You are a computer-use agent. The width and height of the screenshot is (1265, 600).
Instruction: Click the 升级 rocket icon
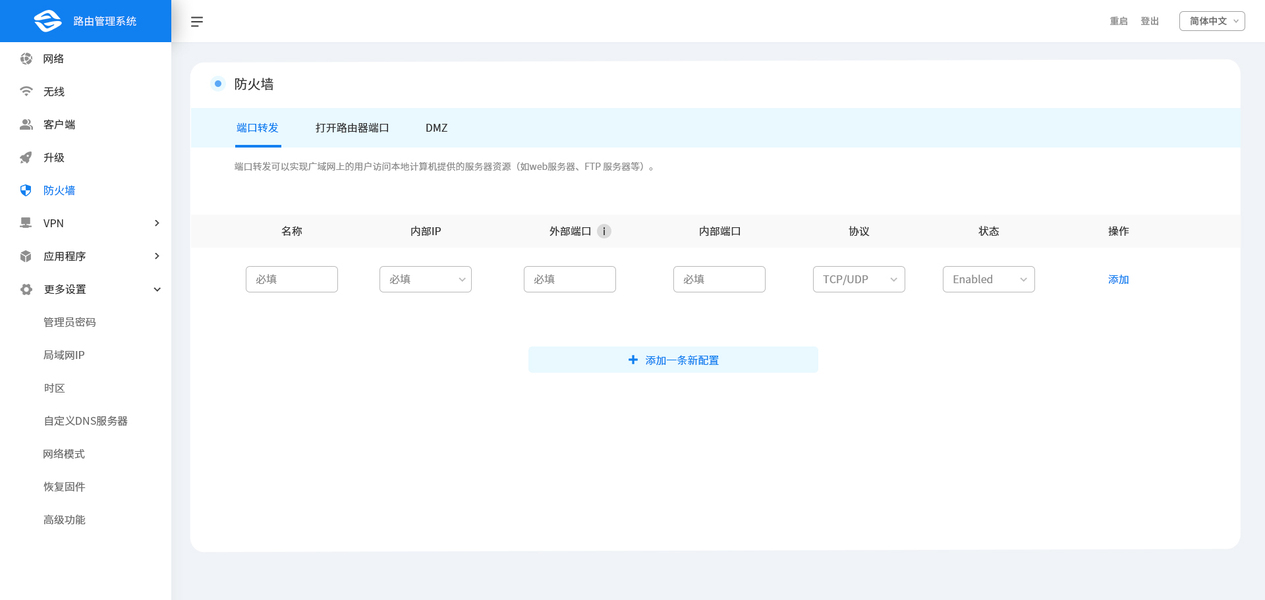(x=26, y=157)
